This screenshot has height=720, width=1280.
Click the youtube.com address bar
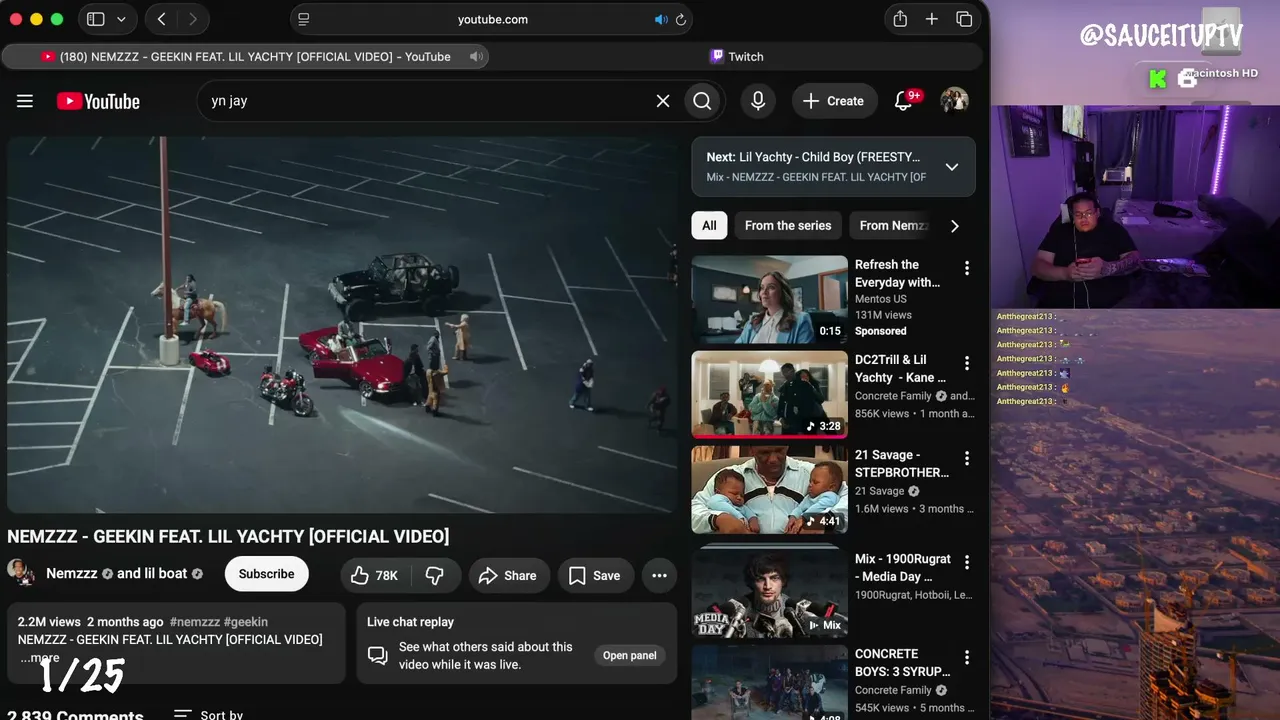pos(492,19)
